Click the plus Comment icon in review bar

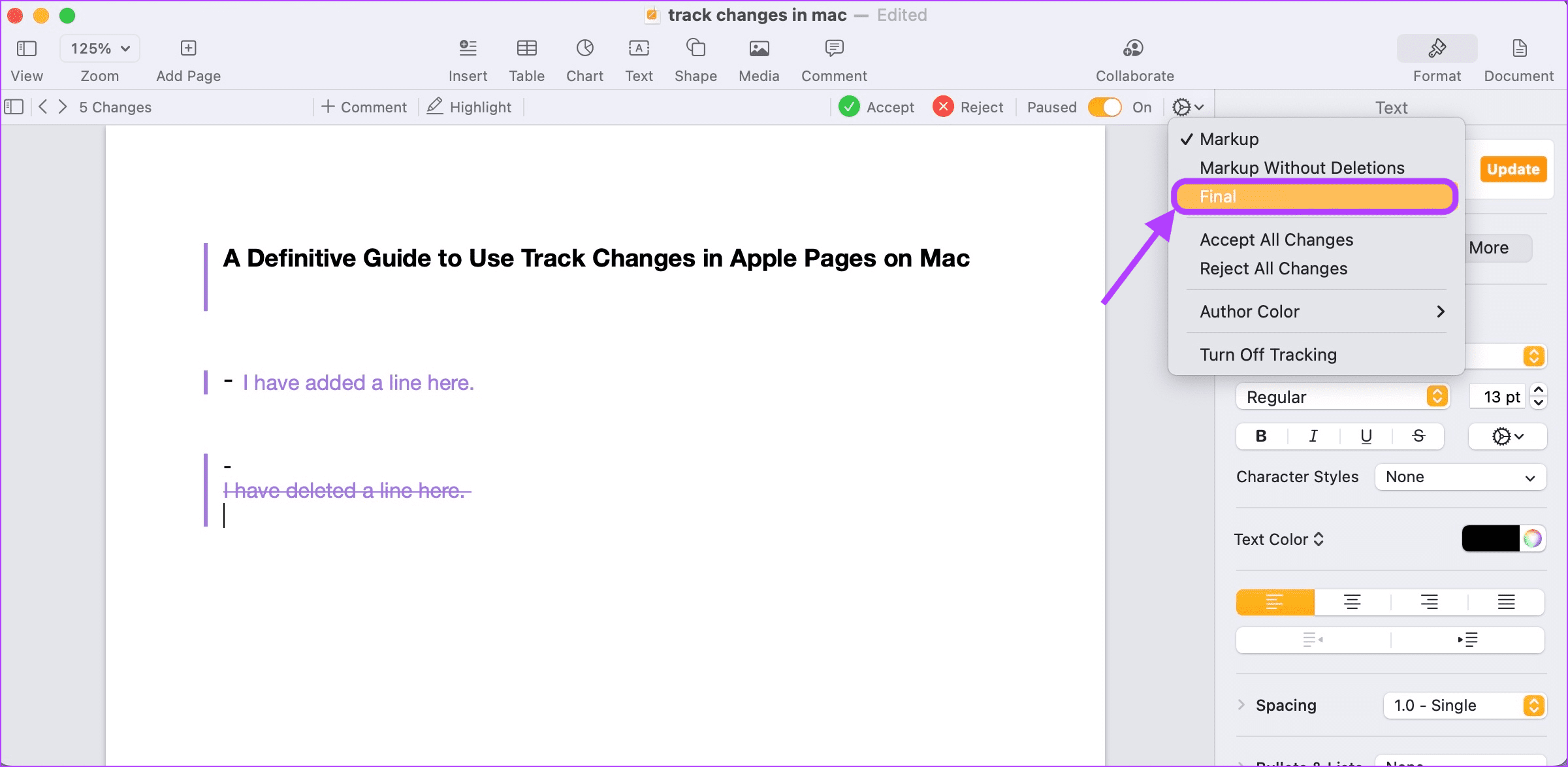[x=328, y=106]
